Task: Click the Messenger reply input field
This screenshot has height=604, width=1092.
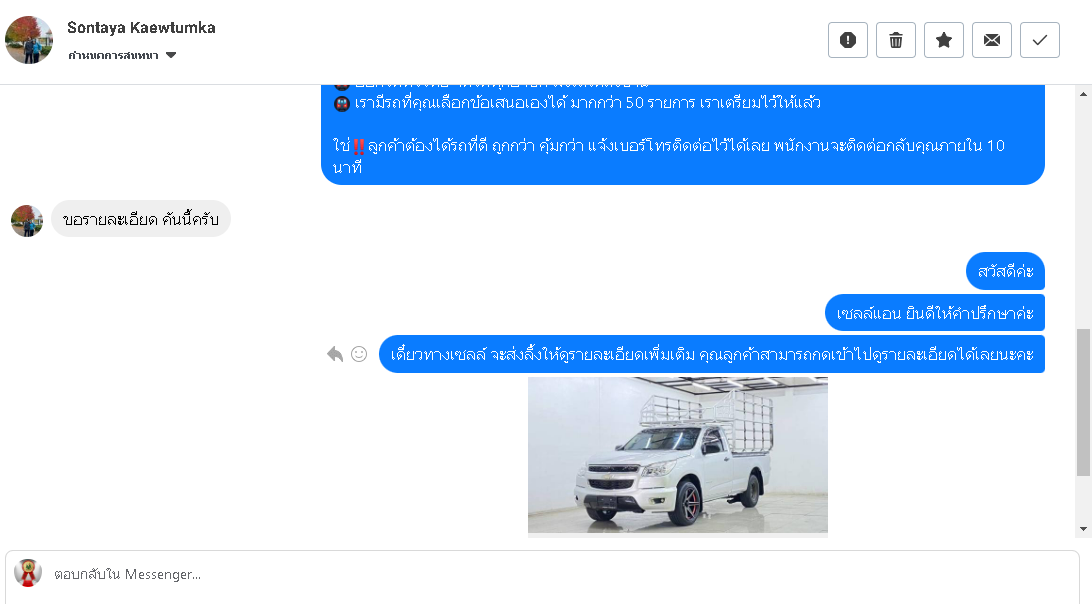Action: pyautogui.click(x=543, y=575)
